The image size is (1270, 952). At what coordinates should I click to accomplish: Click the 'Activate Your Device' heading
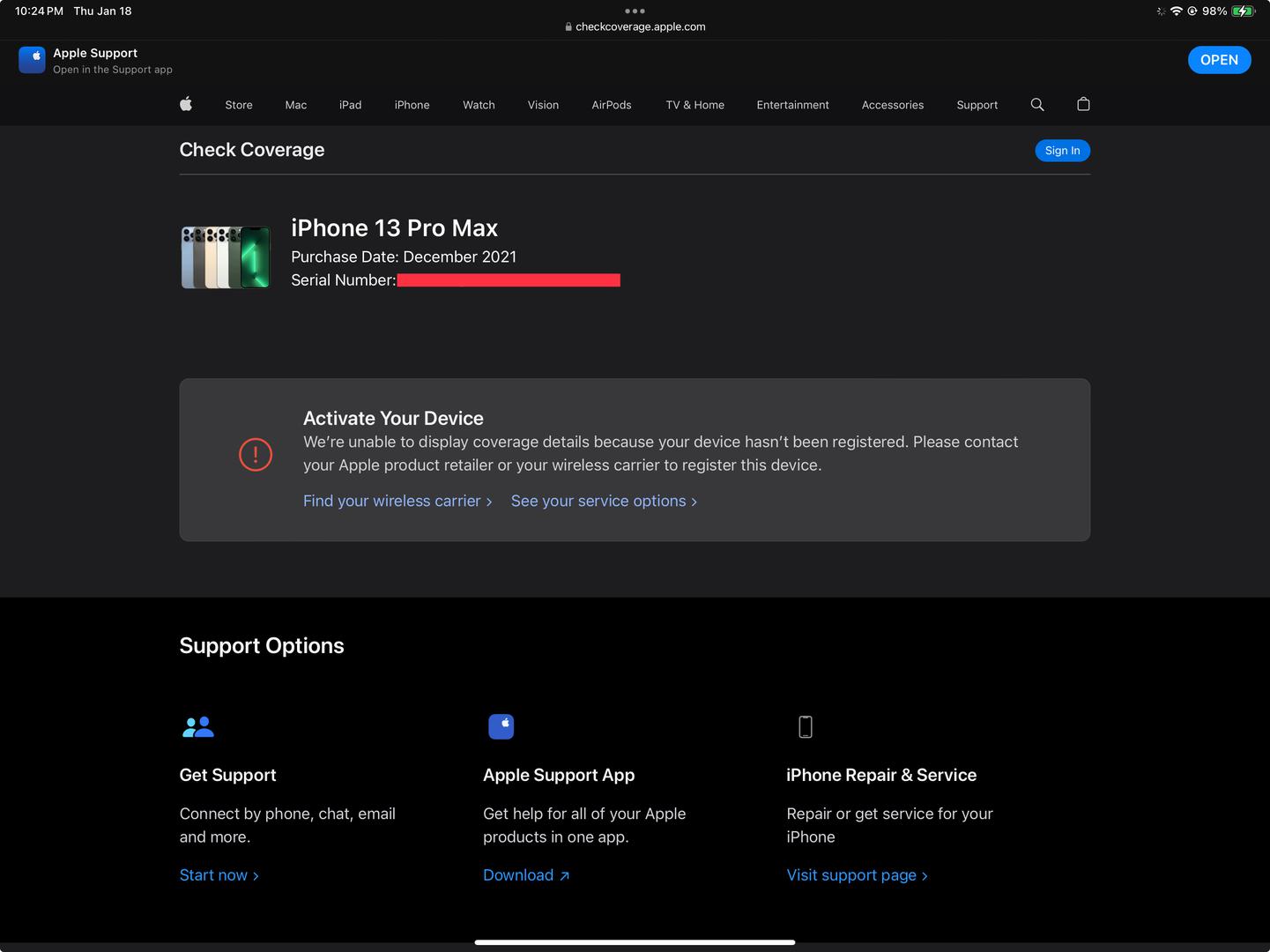[393, 419]
